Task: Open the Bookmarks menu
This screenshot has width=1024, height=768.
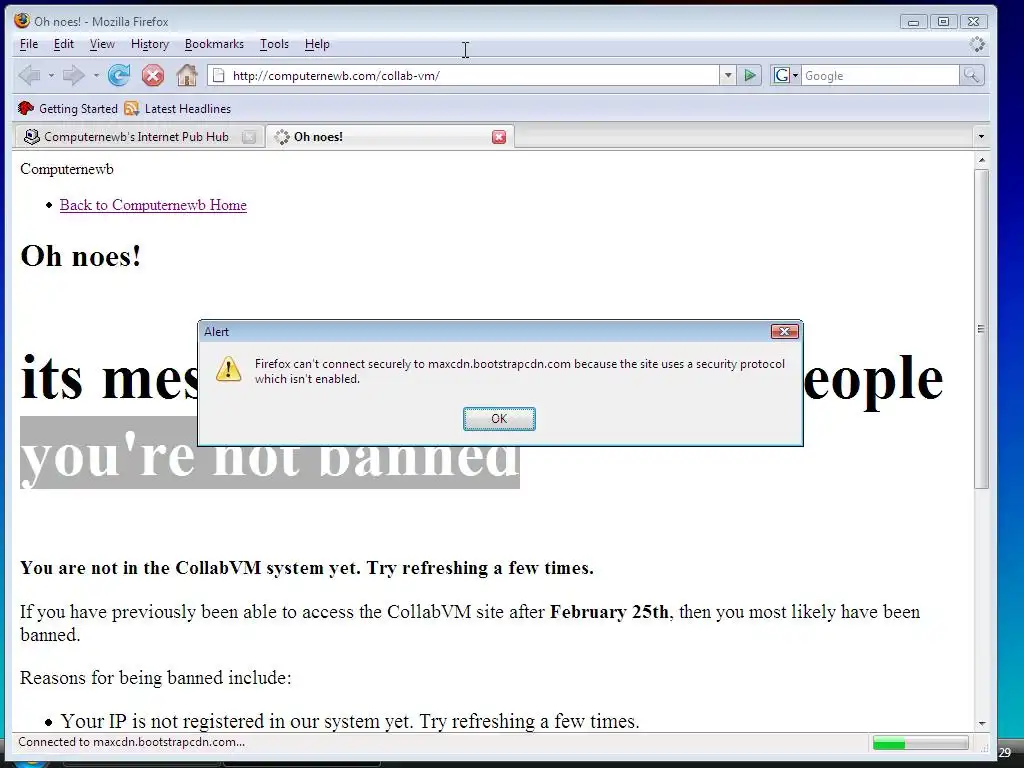Action: [214, 44]
